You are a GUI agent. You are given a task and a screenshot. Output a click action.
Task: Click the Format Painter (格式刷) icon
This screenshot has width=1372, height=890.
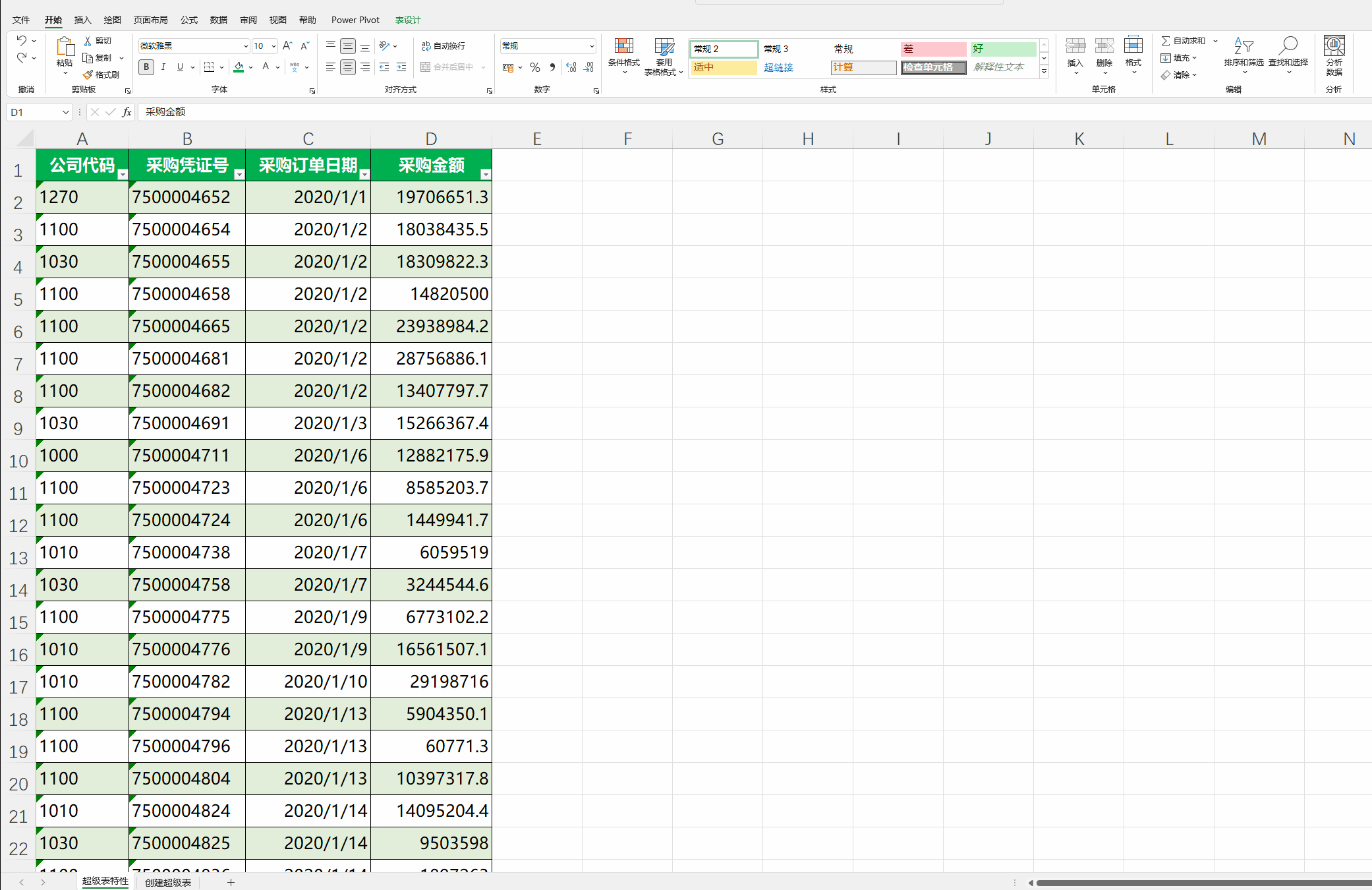click(88, 75)
